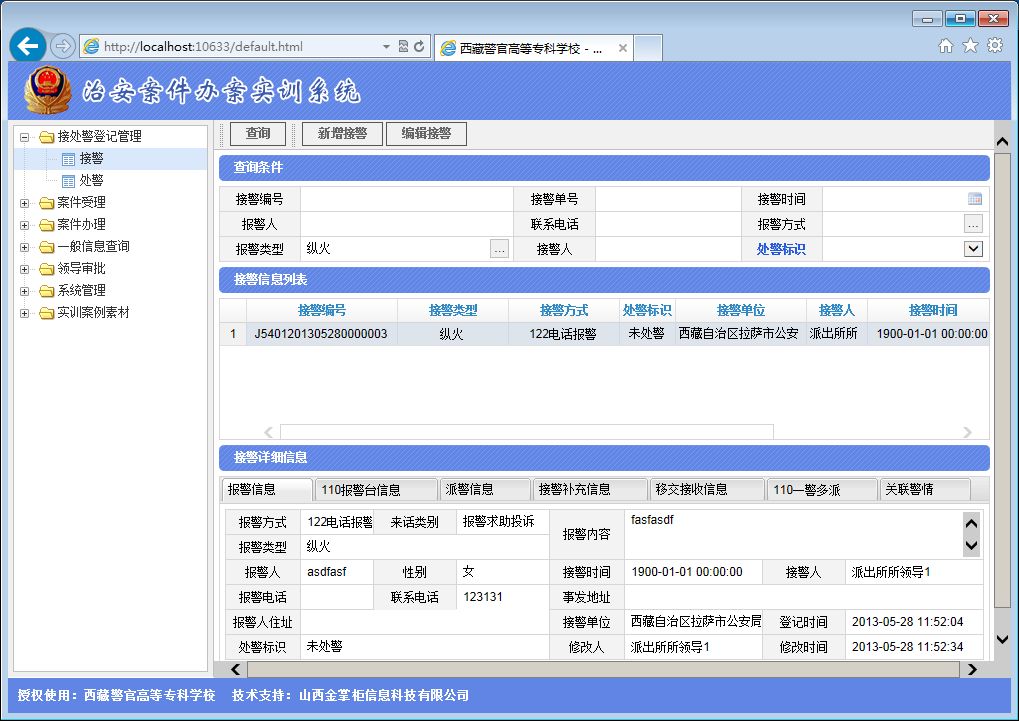Expand the 案件受理 tree node
This screenshot has height=721, width=1019.
tap(25, 203)
